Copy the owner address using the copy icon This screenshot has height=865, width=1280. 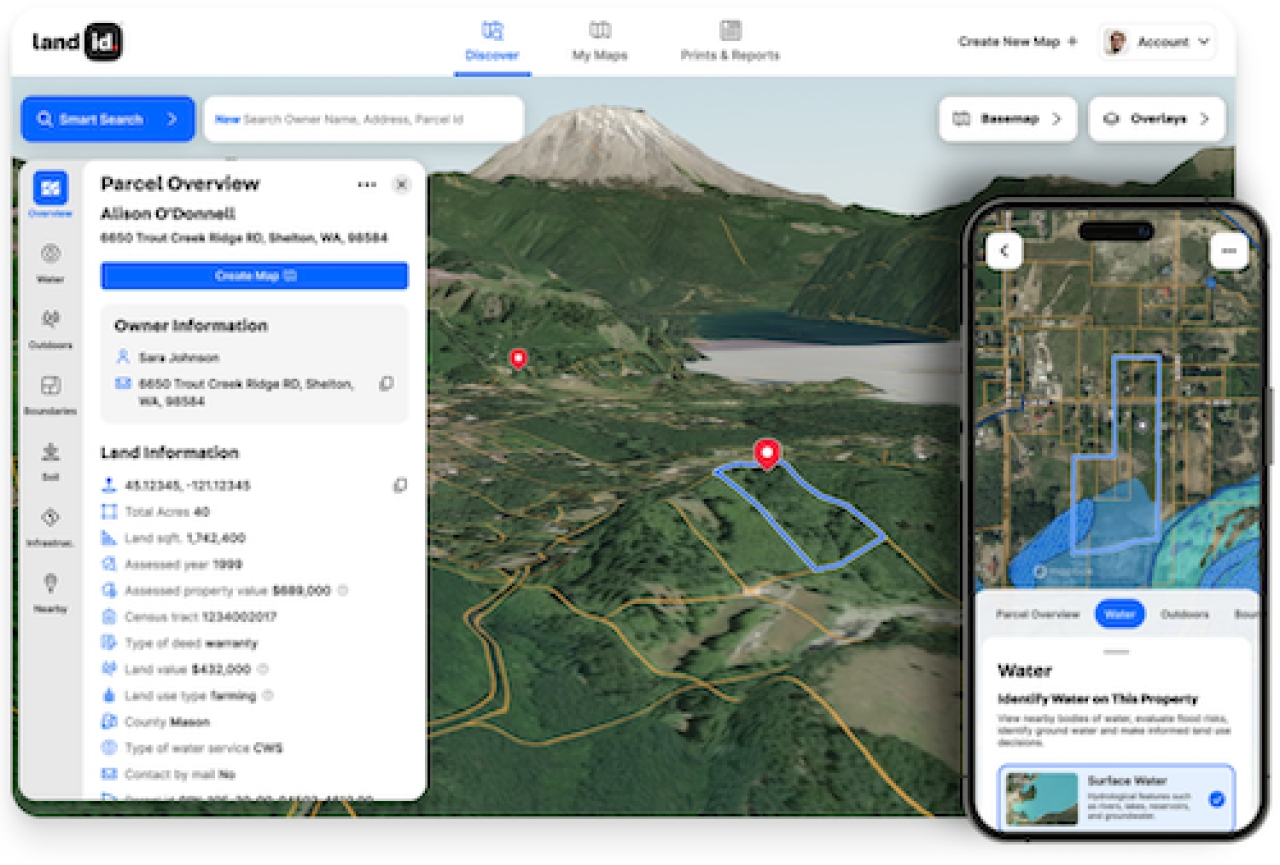[386, 383]
